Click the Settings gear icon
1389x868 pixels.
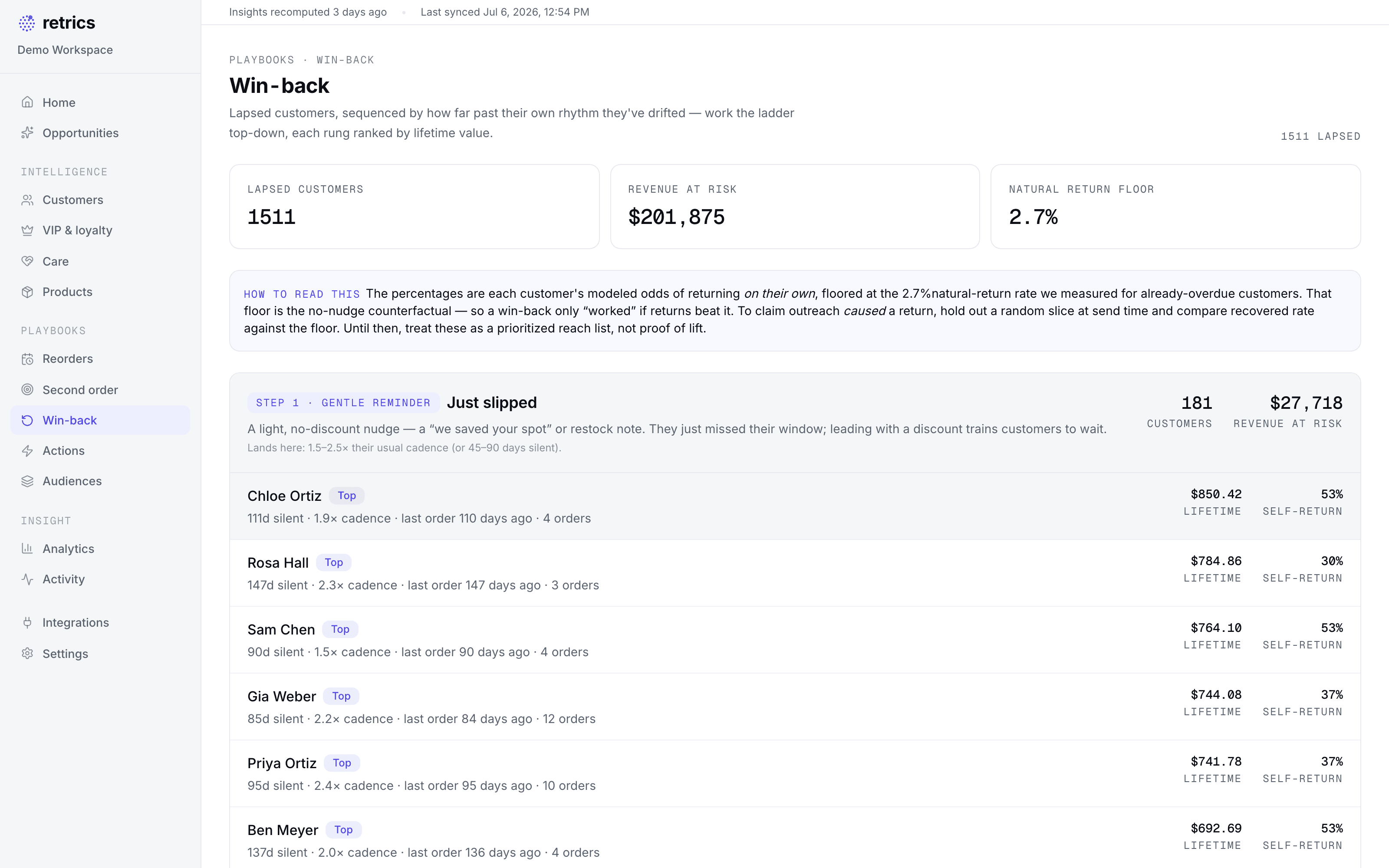(x=27, y=653)
